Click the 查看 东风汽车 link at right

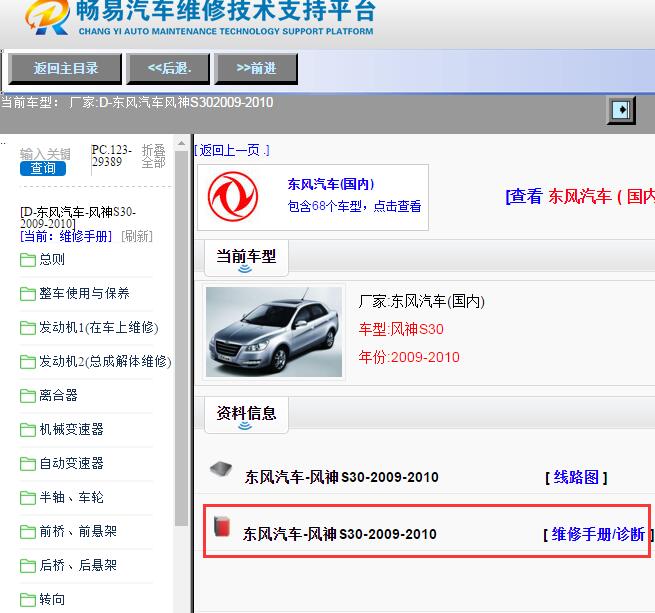pyautogui.click(x=580, y=196)
